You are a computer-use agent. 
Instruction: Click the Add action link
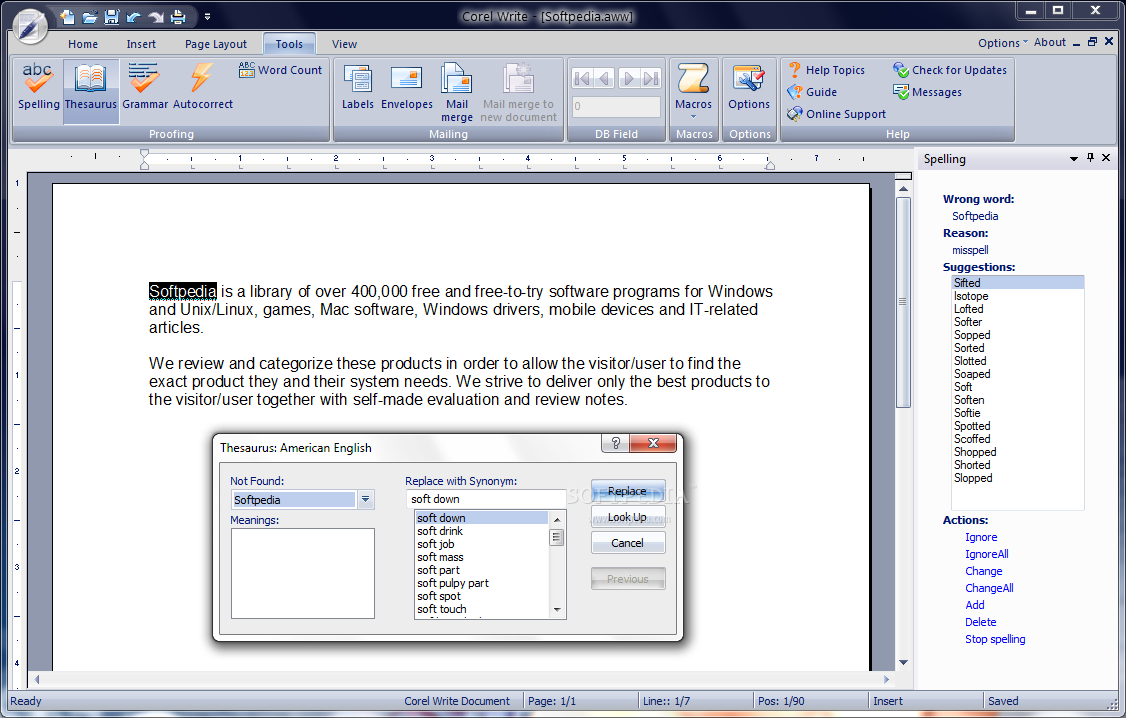[x=974, y=605]
